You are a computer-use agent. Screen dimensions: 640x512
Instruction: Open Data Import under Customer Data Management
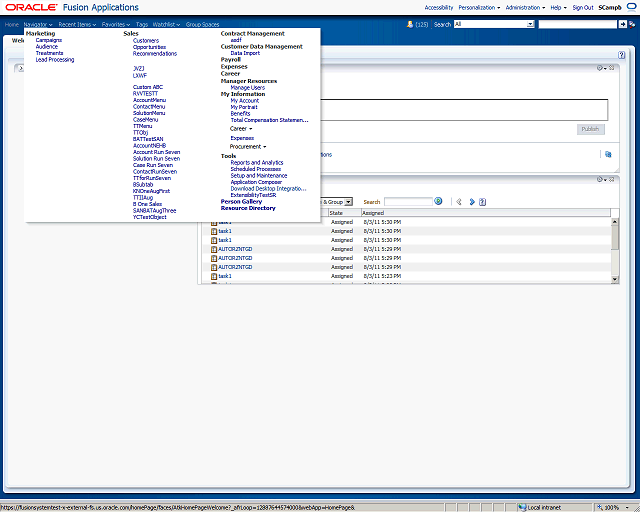pyautogui.click(x=245, y=53)
